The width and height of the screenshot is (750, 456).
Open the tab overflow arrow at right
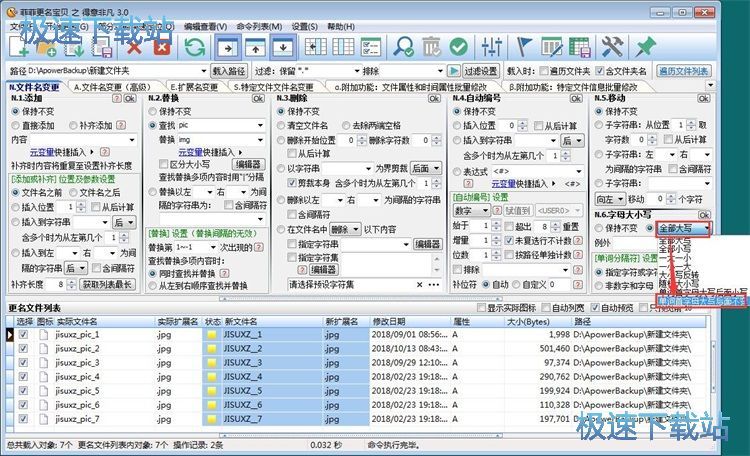pos(710,86)
